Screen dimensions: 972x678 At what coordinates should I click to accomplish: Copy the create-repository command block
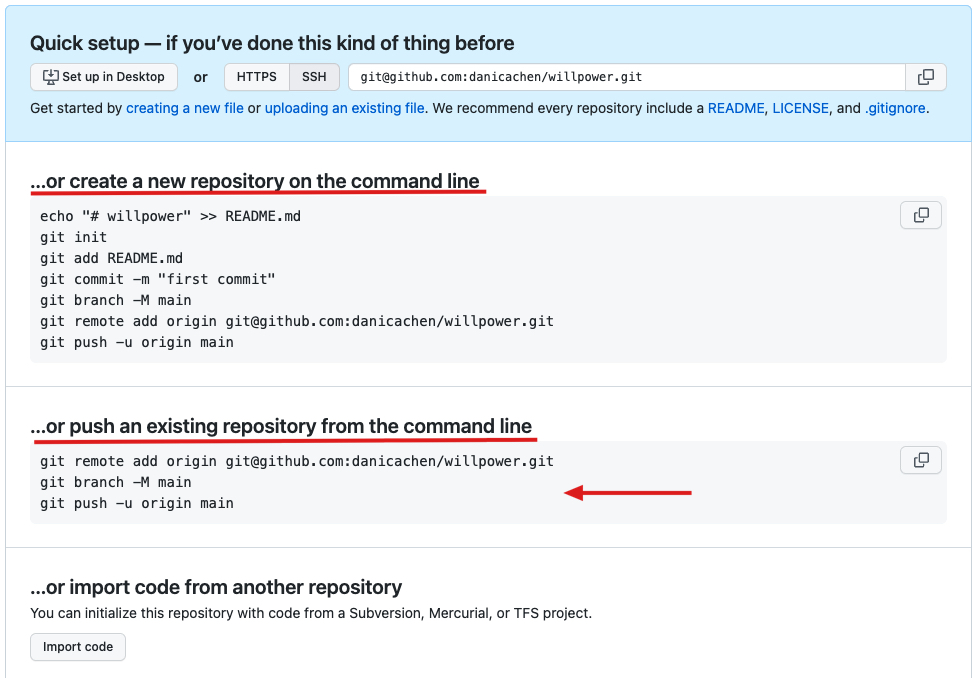click(x=920, y=215)
